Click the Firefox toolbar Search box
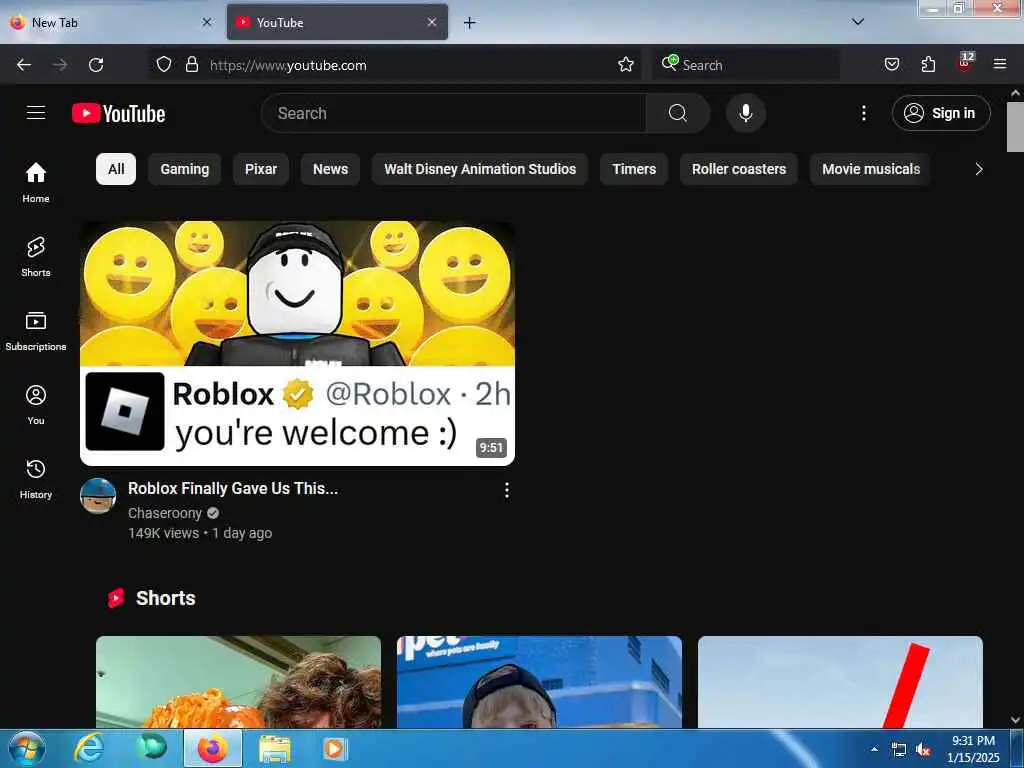This screenshot has width=1024, height=768. [745, 65]
